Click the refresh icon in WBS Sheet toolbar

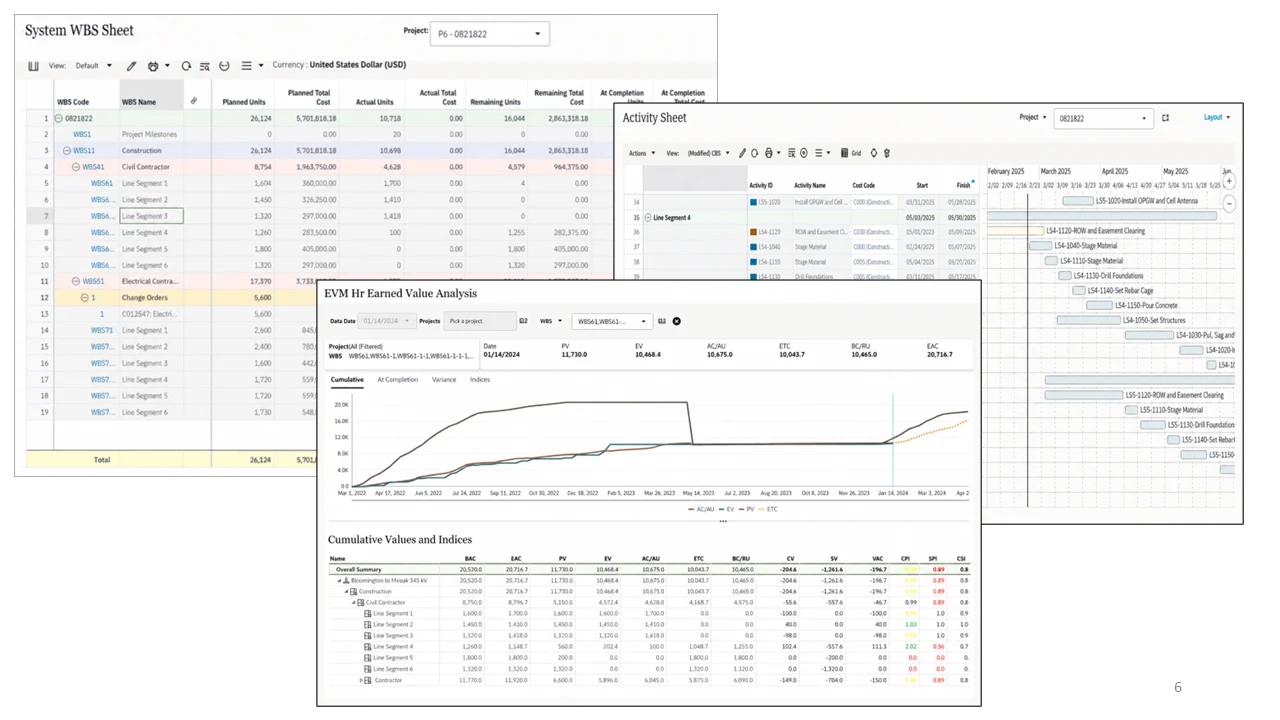click(186, 66)
